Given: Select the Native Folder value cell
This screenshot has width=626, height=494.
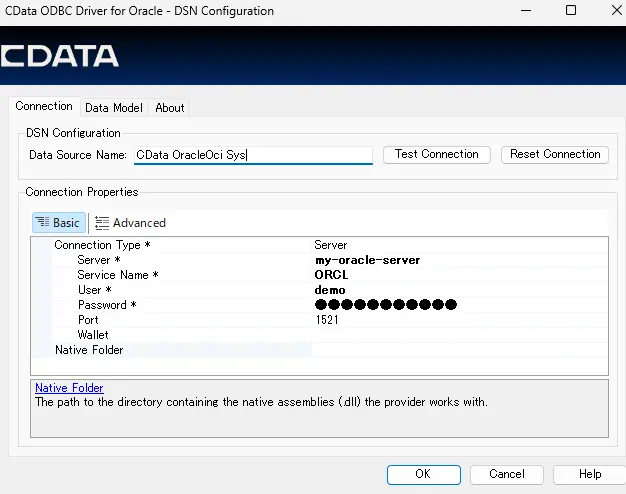Looking at the screenshot, I should (460, 350).
